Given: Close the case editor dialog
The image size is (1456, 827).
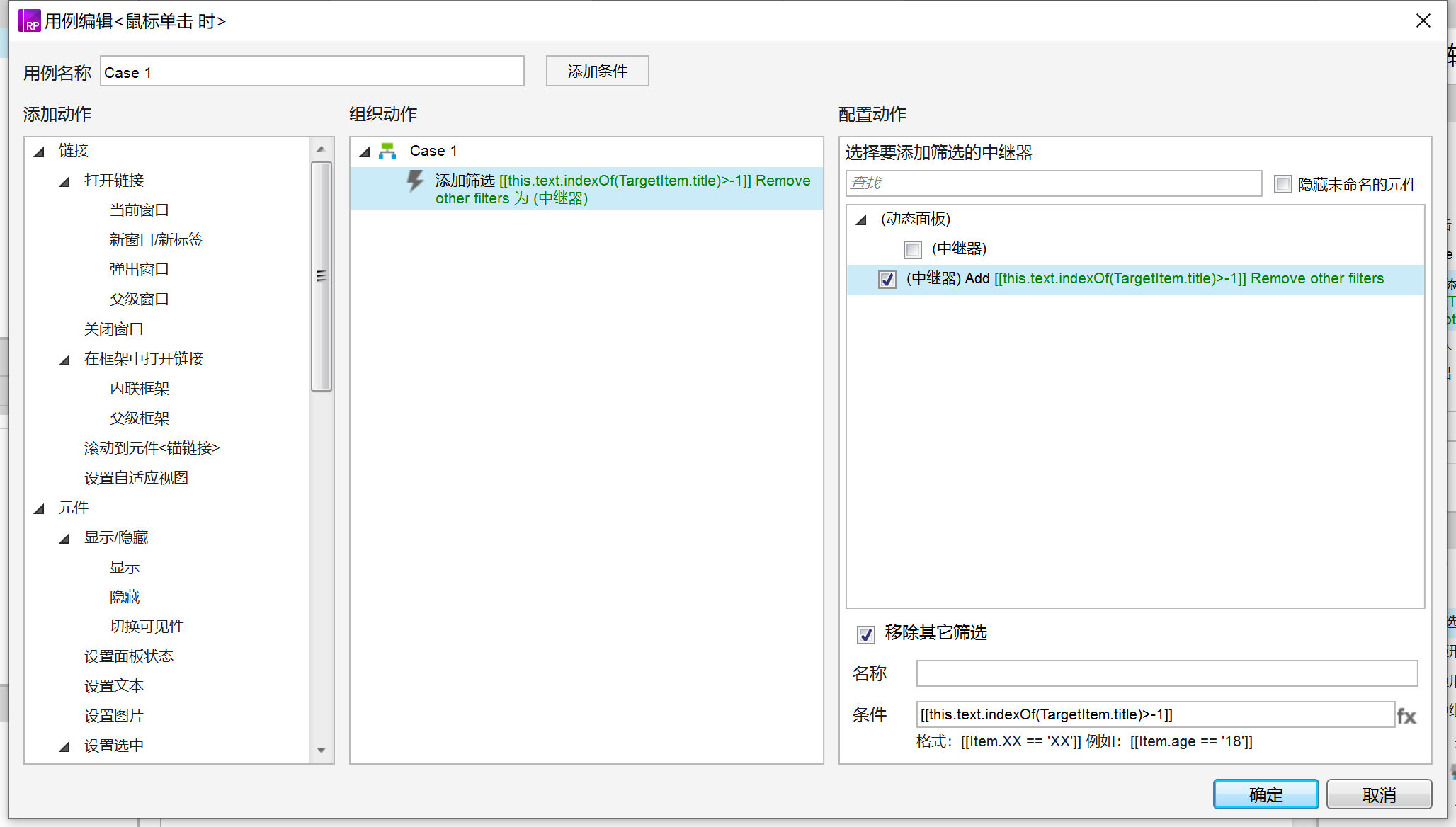Looking at the screenshot, I should click(x=1423, y=21).
